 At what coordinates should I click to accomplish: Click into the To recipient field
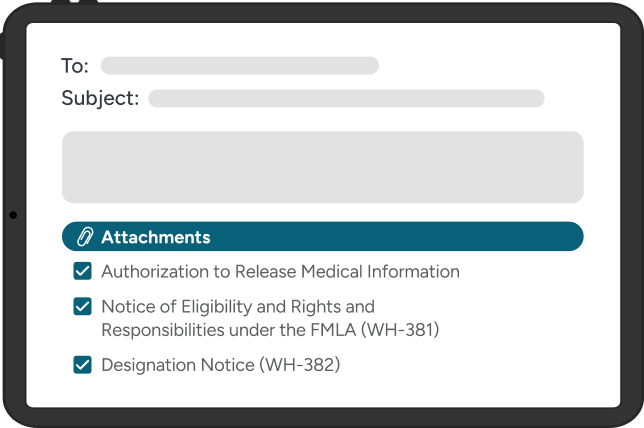[x=239, y=66]
